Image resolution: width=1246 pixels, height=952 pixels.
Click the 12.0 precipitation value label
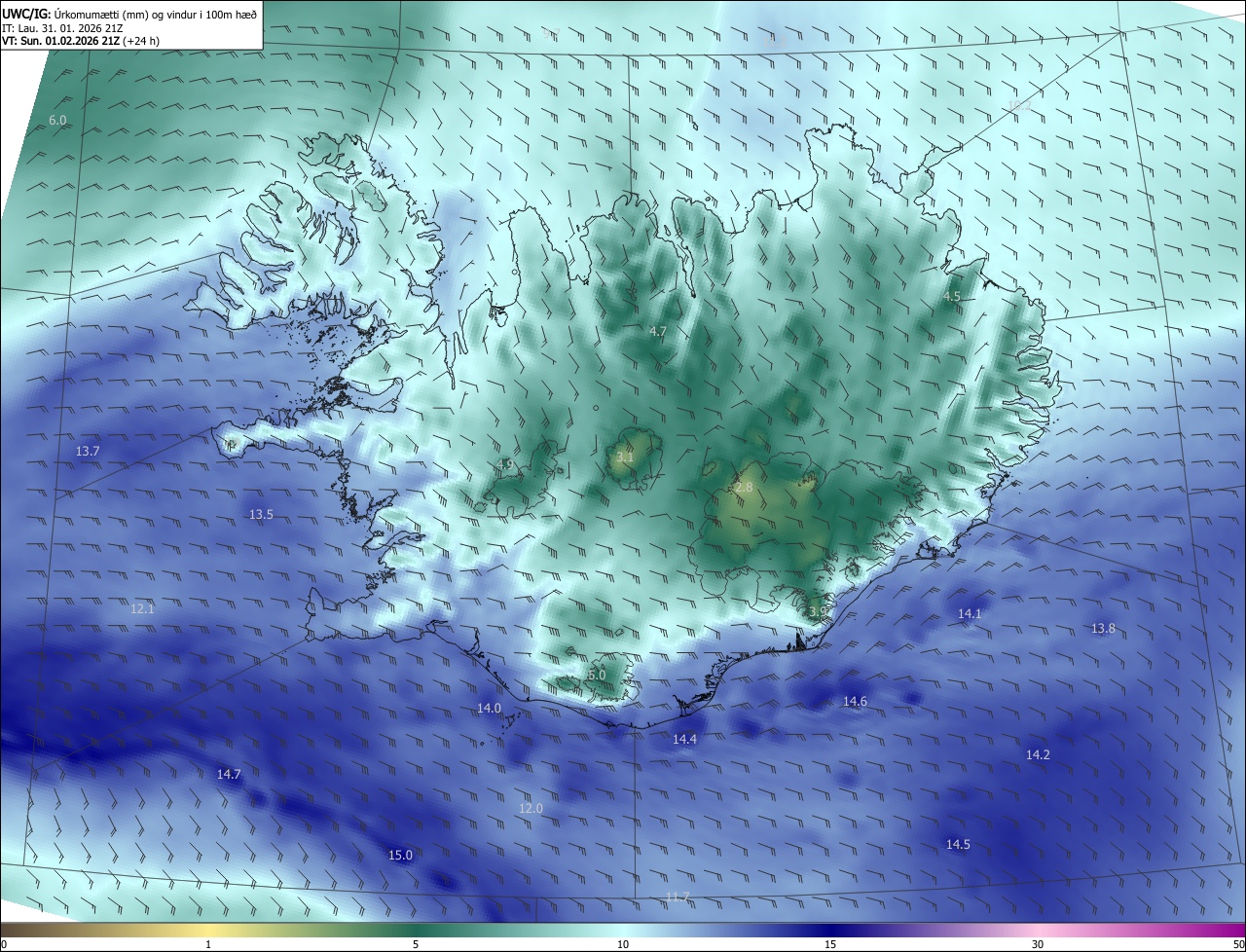531,808
